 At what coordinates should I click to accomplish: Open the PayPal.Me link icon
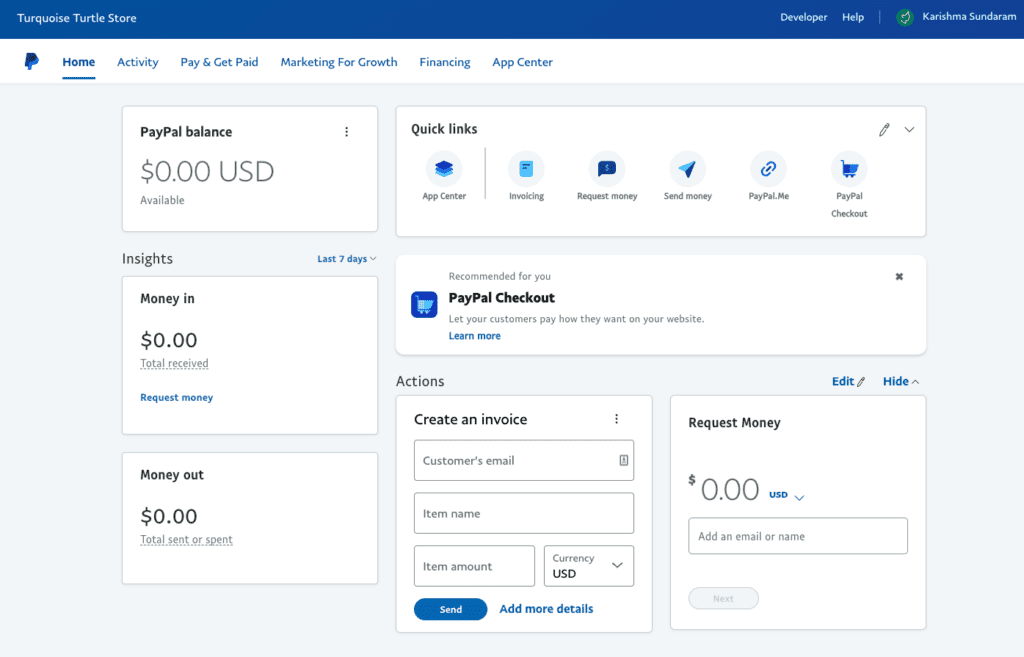[x=768, y=169]
